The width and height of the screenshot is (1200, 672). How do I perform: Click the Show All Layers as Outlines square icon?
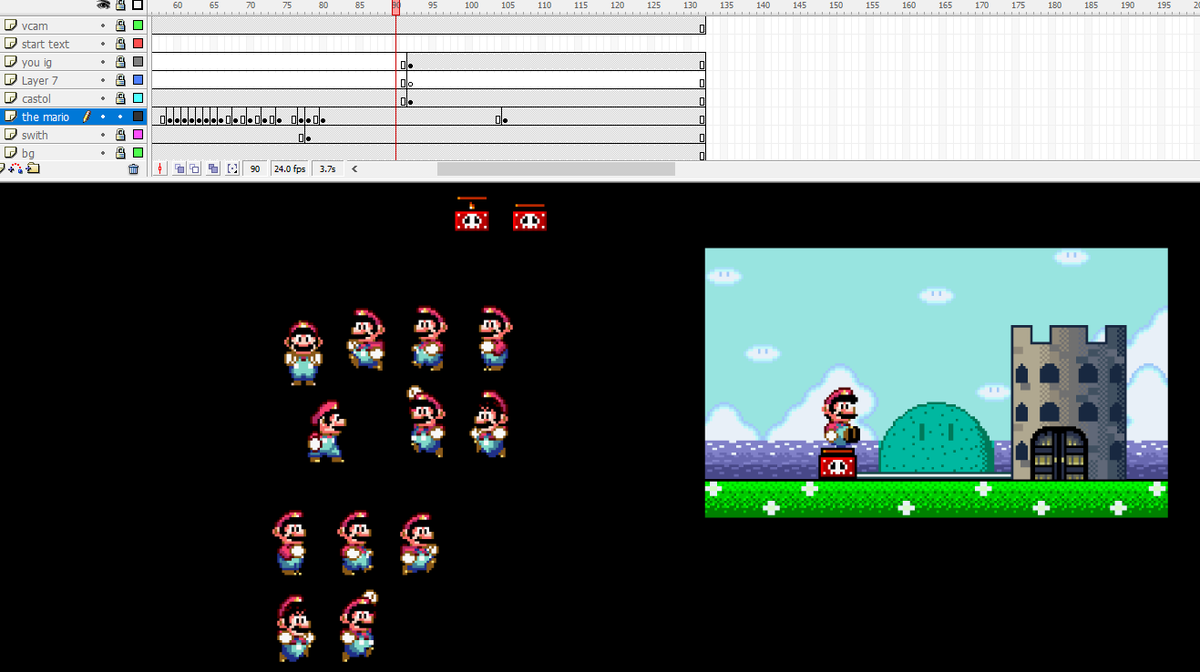(x=137, y=5)
